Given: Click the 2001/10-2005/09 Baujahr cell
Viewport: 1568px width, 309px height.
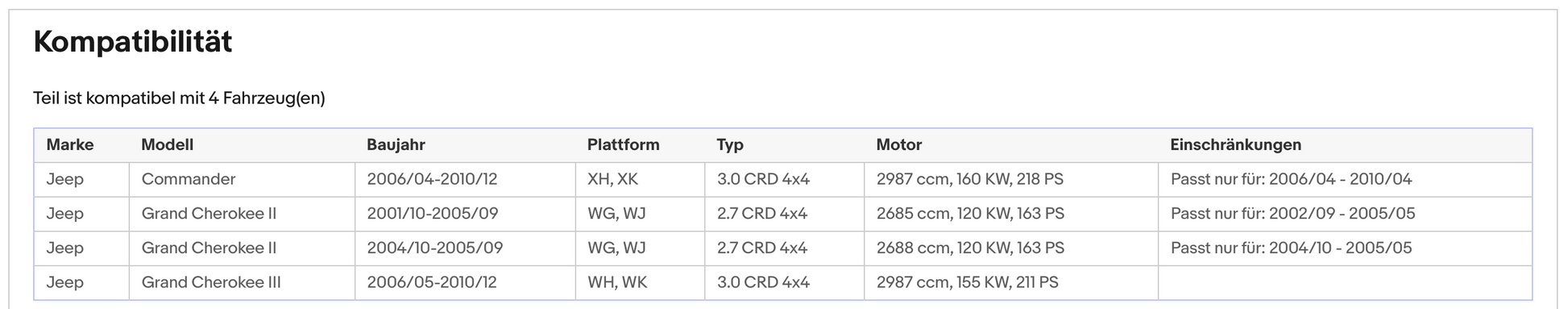Looking at the screenshot, I should coord(465,214).
